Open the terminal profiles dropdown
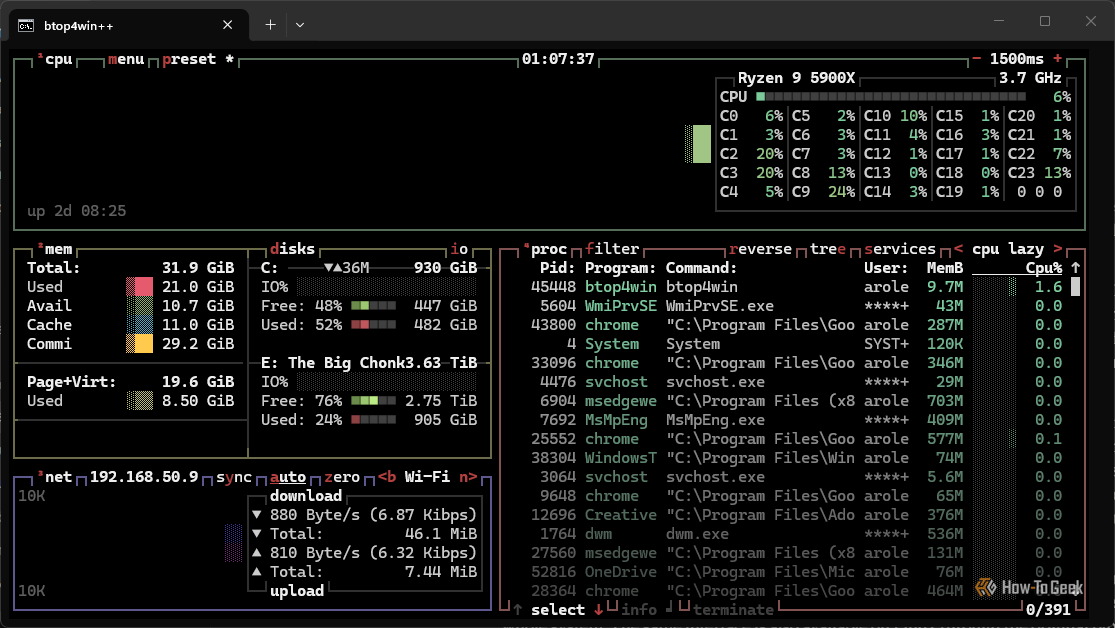Image resolution: width=1115 pixels, height=628 pixels. pyautogui.click(x=299, y=25)
